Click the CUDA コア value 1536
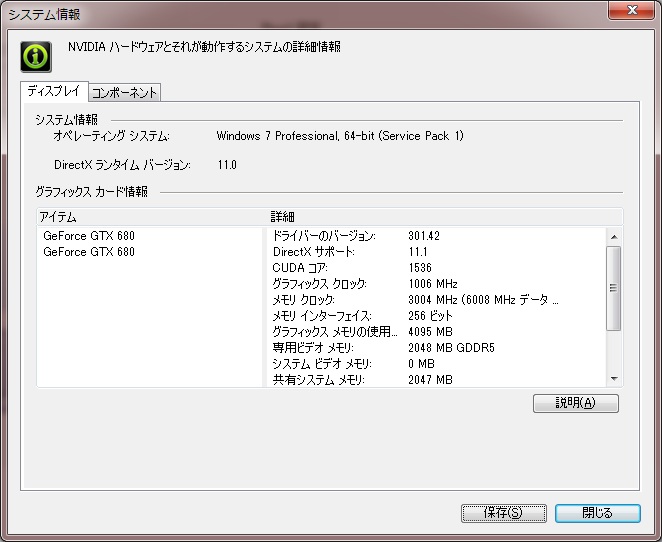 (420, 268)
